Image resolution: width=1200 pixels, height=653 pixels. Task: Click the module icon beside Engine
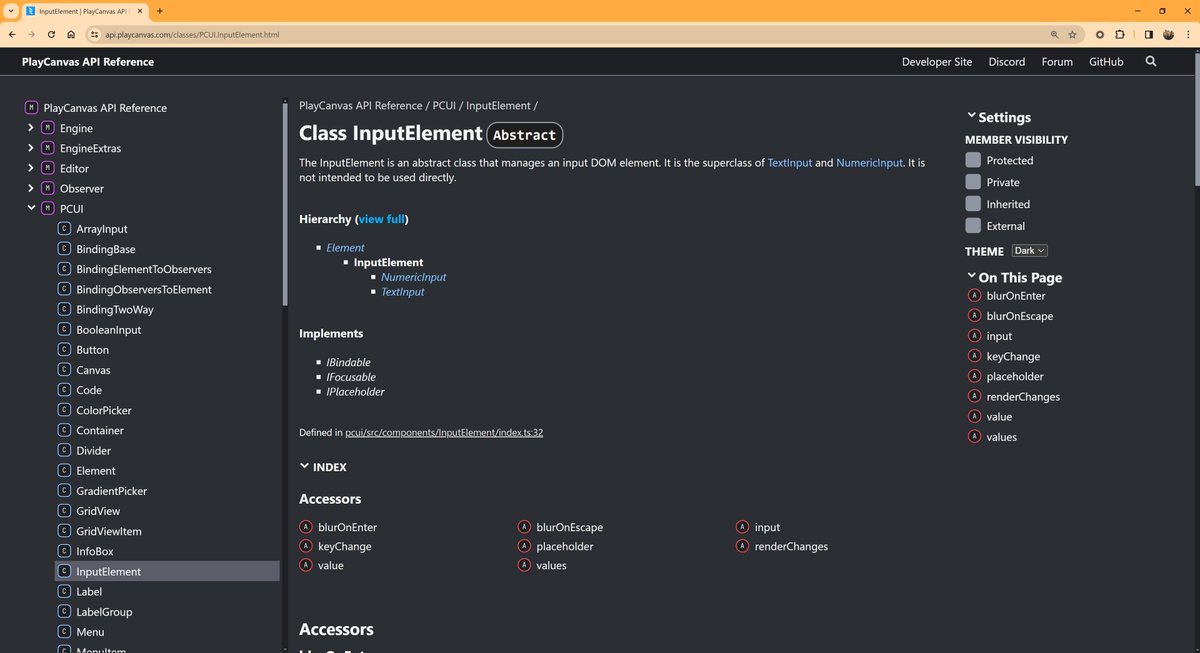click(48, 128)
